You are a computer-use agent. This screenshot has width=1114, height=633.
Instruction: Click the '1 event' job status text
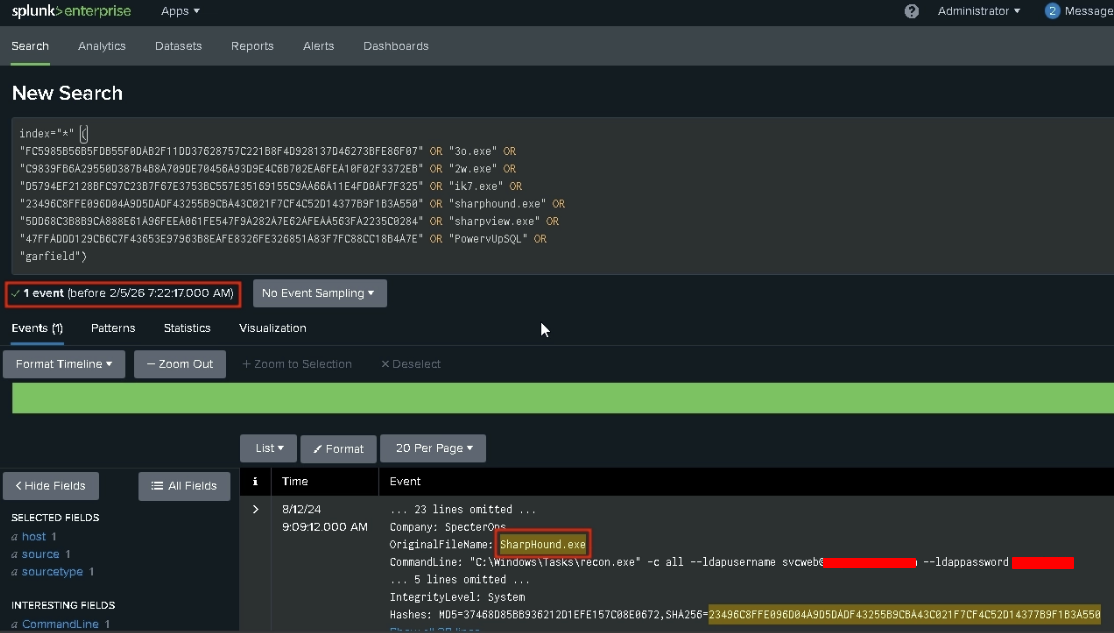(43, 293)
